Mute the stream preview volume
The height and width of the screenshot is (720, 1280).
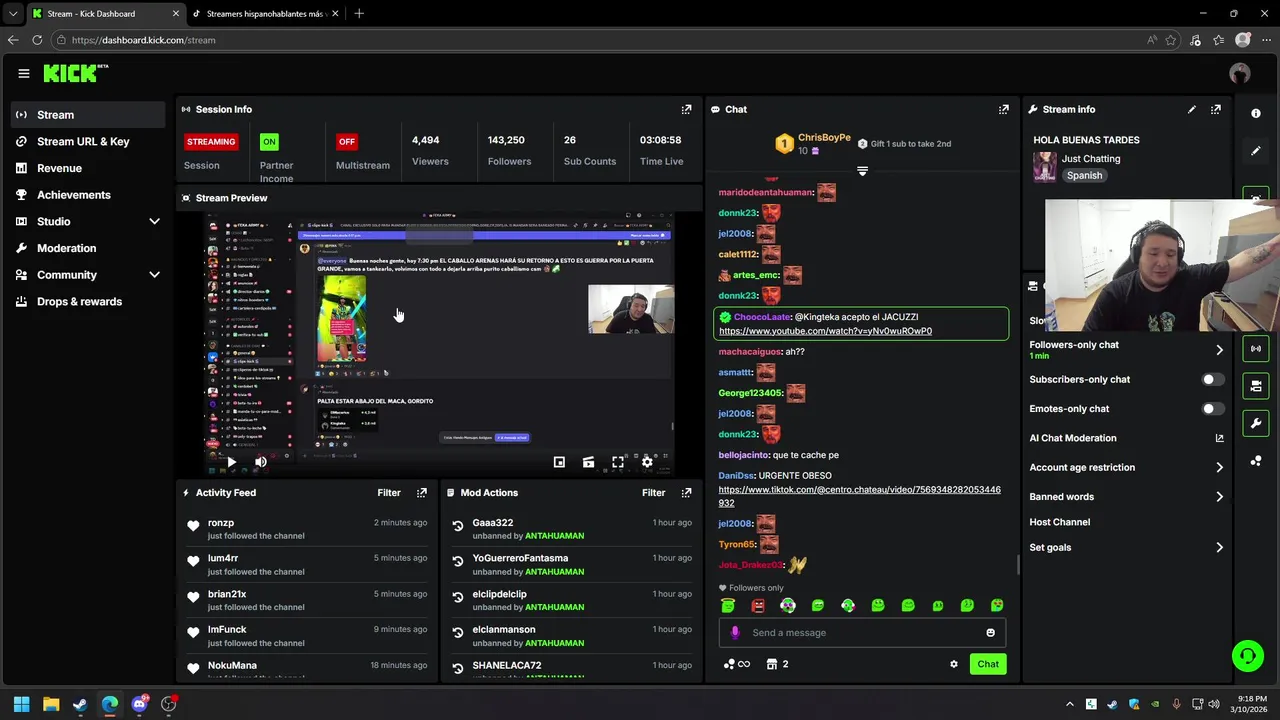(261, 462)
